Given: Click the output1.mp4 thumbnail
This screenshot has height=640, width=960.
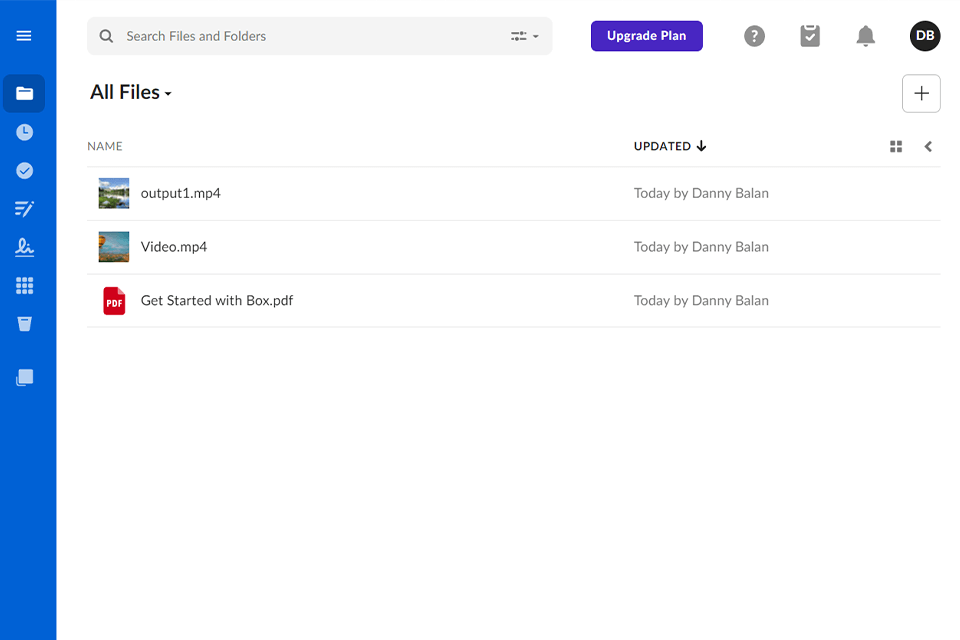Looking at the screenshot, I should click(114, 194).
